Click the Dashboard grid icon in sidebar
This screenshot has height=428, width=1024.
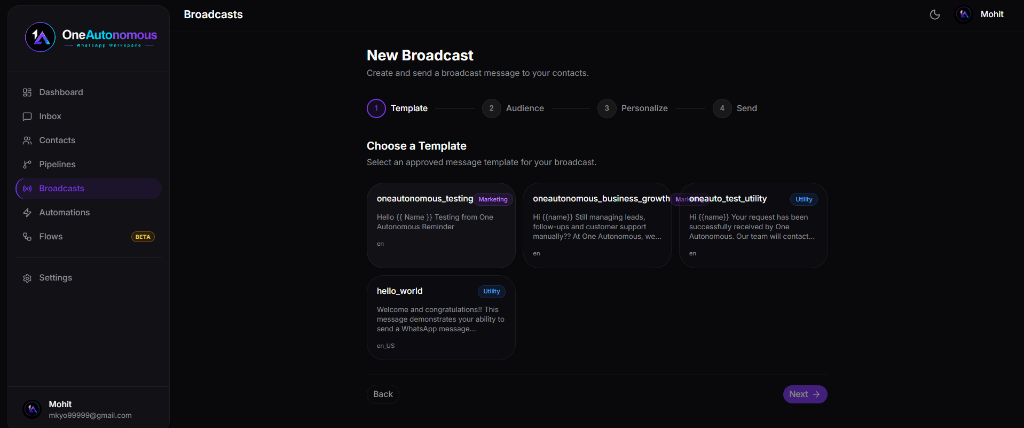coord(27,92)
